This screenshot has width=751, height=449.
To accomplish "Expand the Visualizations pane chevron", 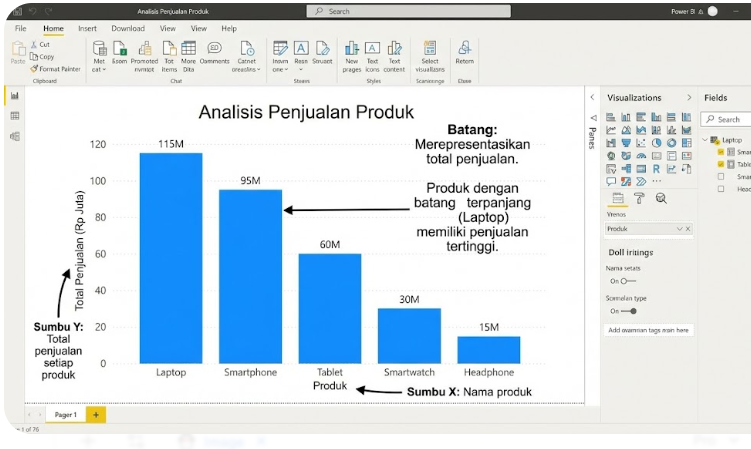I will point(688,98).
